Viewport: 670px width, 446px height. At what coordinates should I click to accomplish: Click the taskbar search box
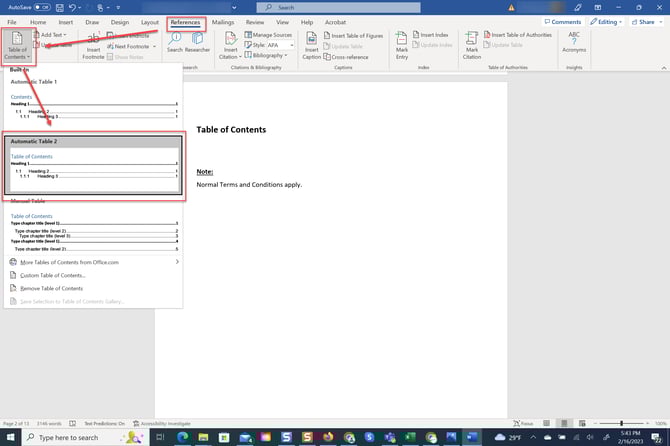85,437
